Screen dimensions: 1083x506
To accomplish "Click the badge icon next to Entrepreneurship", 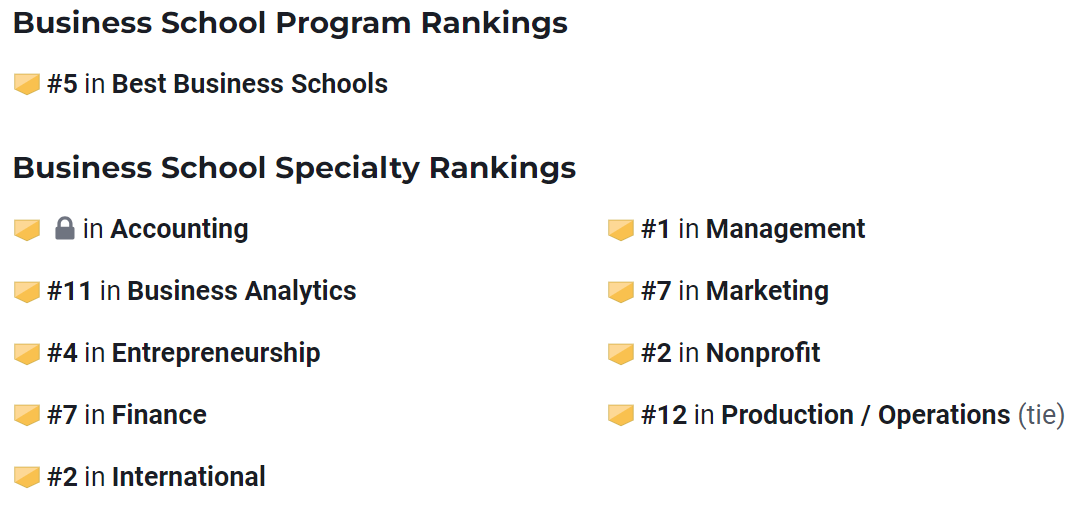I will click(x=27, y=353).
